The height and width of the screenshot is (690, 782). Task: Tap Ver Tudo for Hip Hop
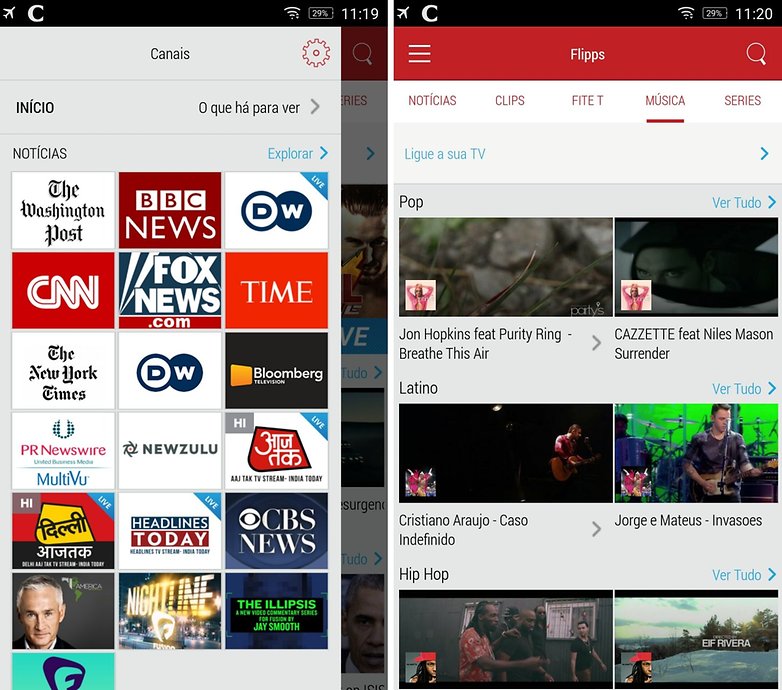(x=744, y=575)
